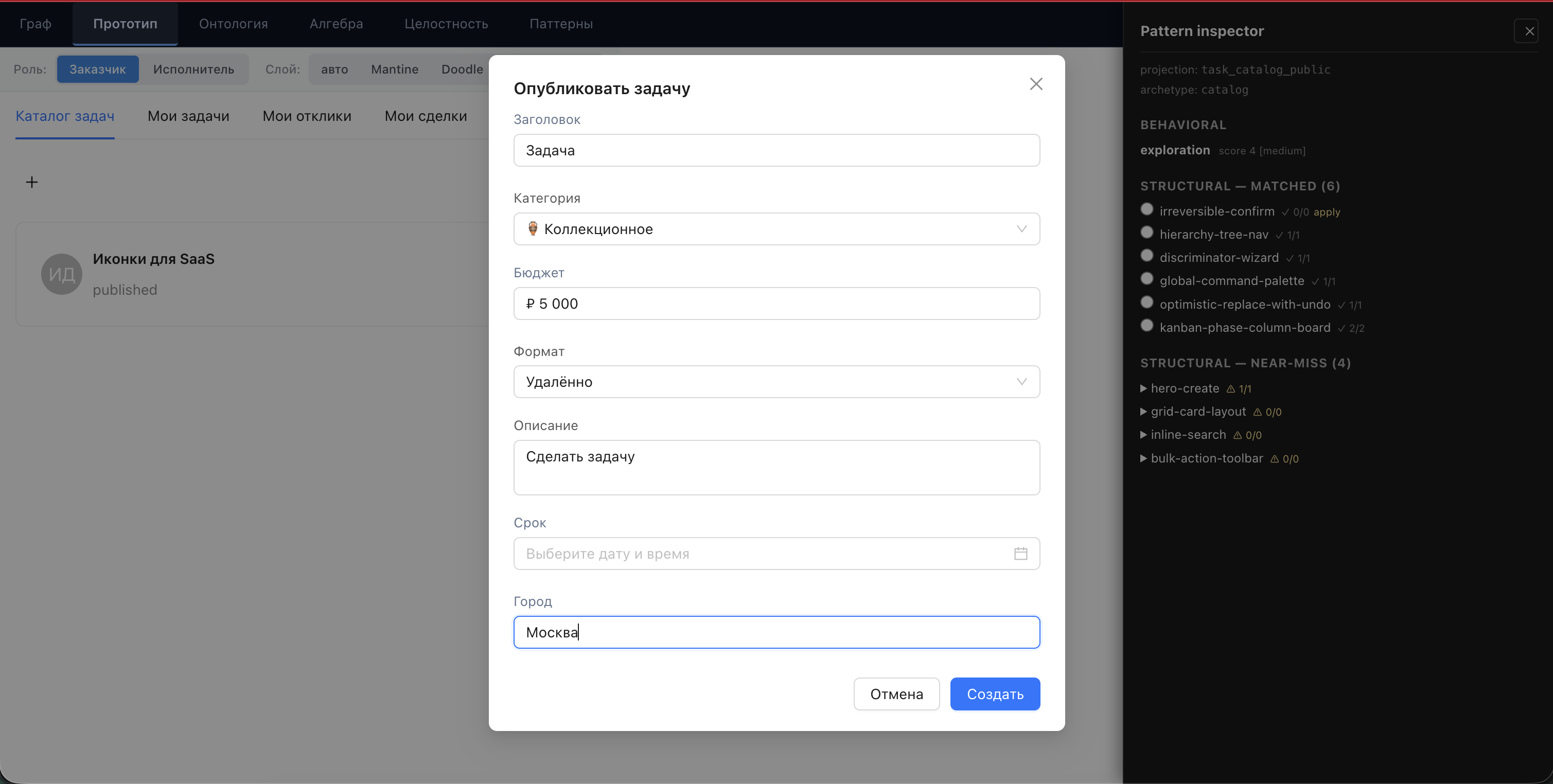The image size is (1553, 784).
Task: Toggle the hierarchy-tree-nav pattern radio
Action: point(1146,233)
